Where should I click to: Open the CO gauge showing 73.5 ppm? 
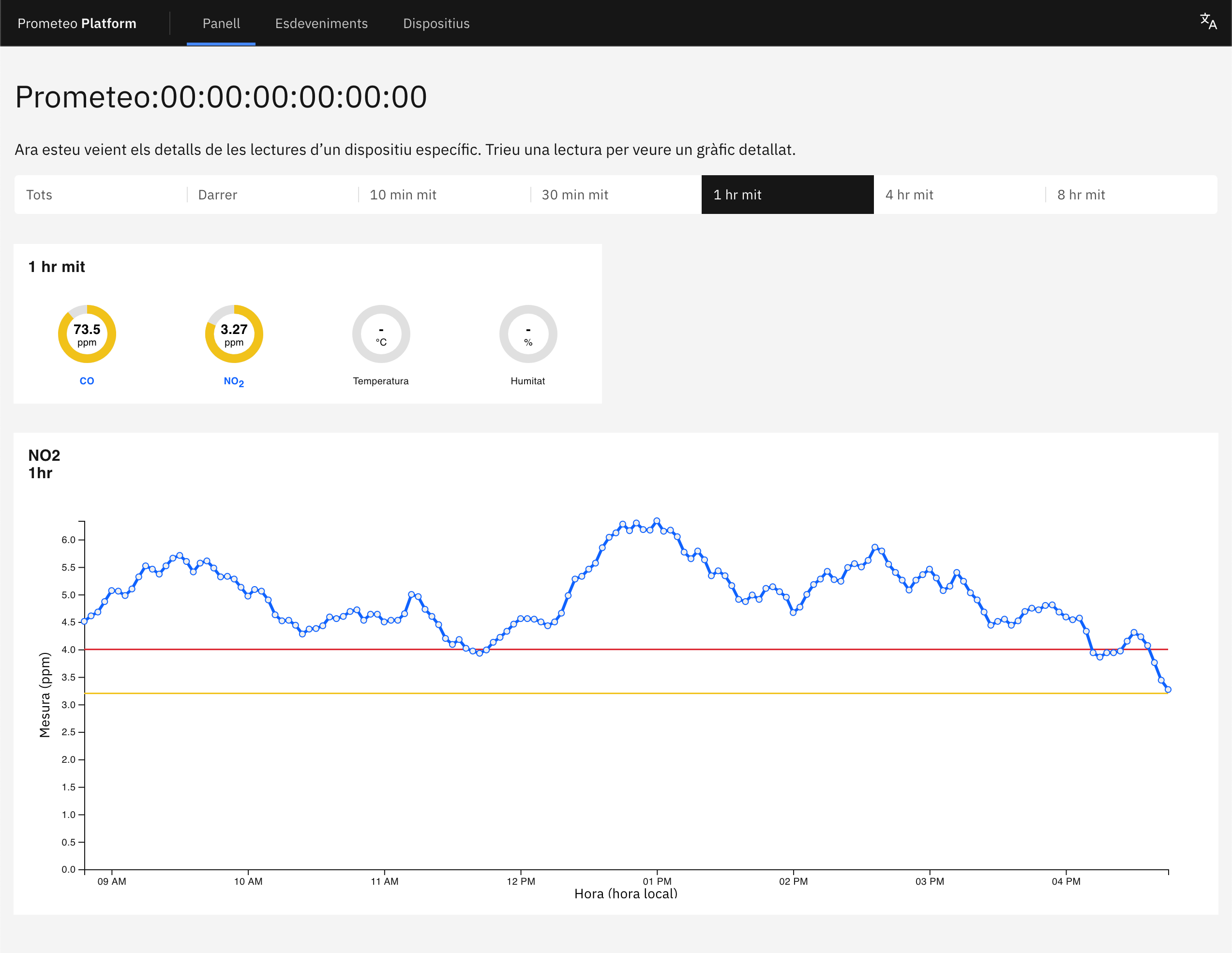click(x=87, y=334)
